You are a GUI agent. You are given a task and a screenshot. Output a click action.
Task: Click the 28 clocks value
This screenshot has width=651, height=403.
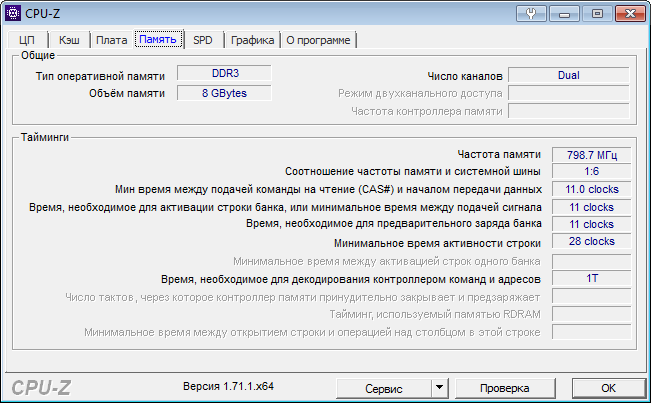pyautogui.click(x=592, y=241)
